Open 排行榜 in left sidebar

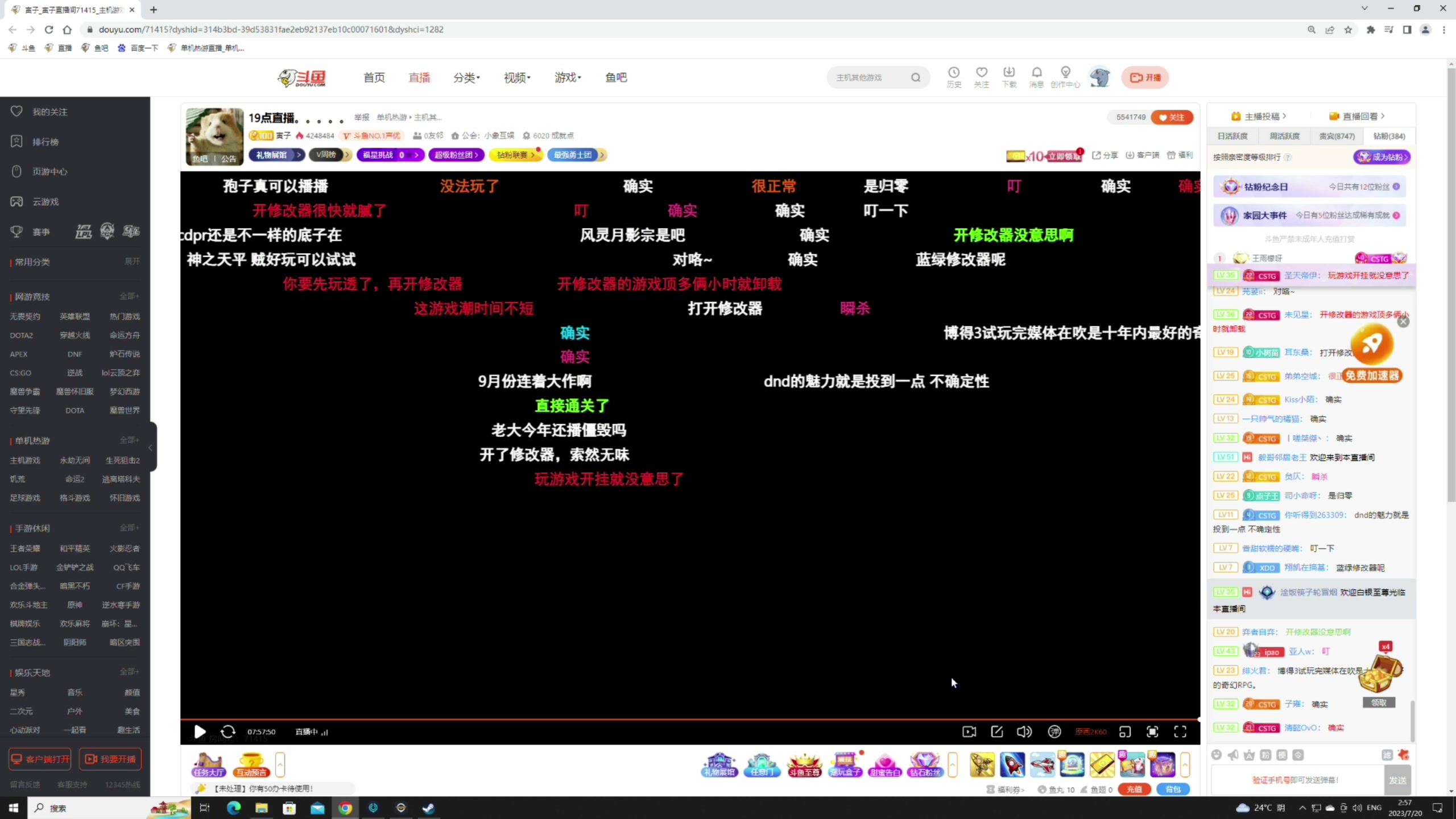click(45, 142)
